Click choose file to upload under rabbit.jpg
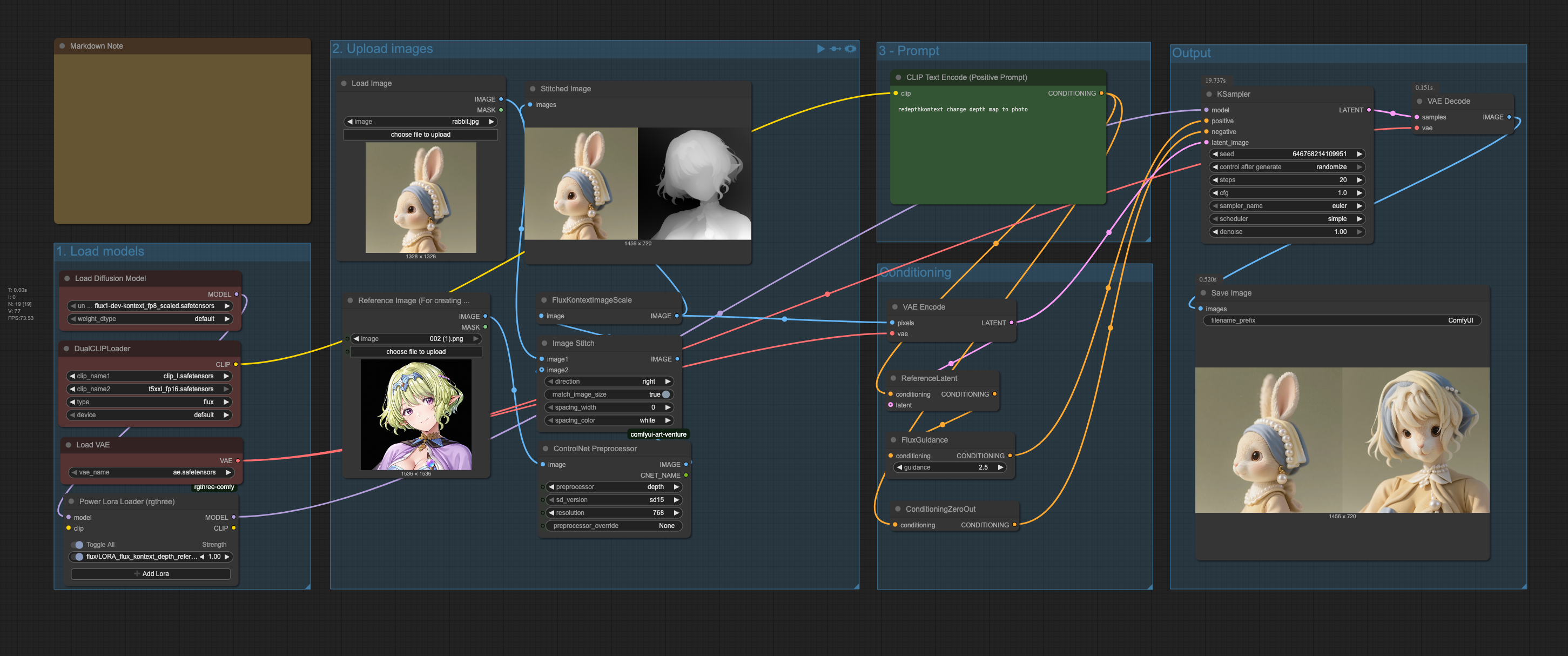The width and height of the screenshot is (1568, 656). click(420, 135)
